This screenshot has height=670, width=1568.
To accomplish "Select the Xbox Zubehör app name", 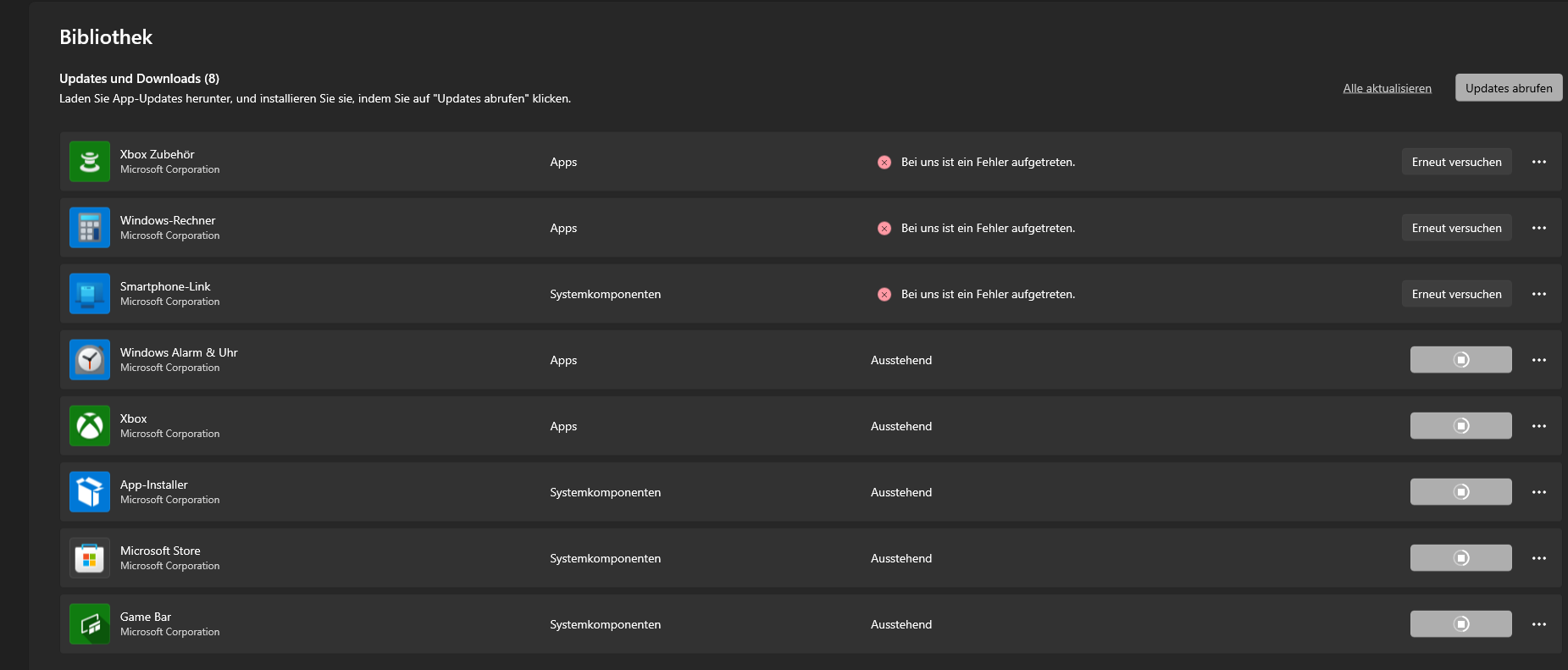I will click(157, 154).
